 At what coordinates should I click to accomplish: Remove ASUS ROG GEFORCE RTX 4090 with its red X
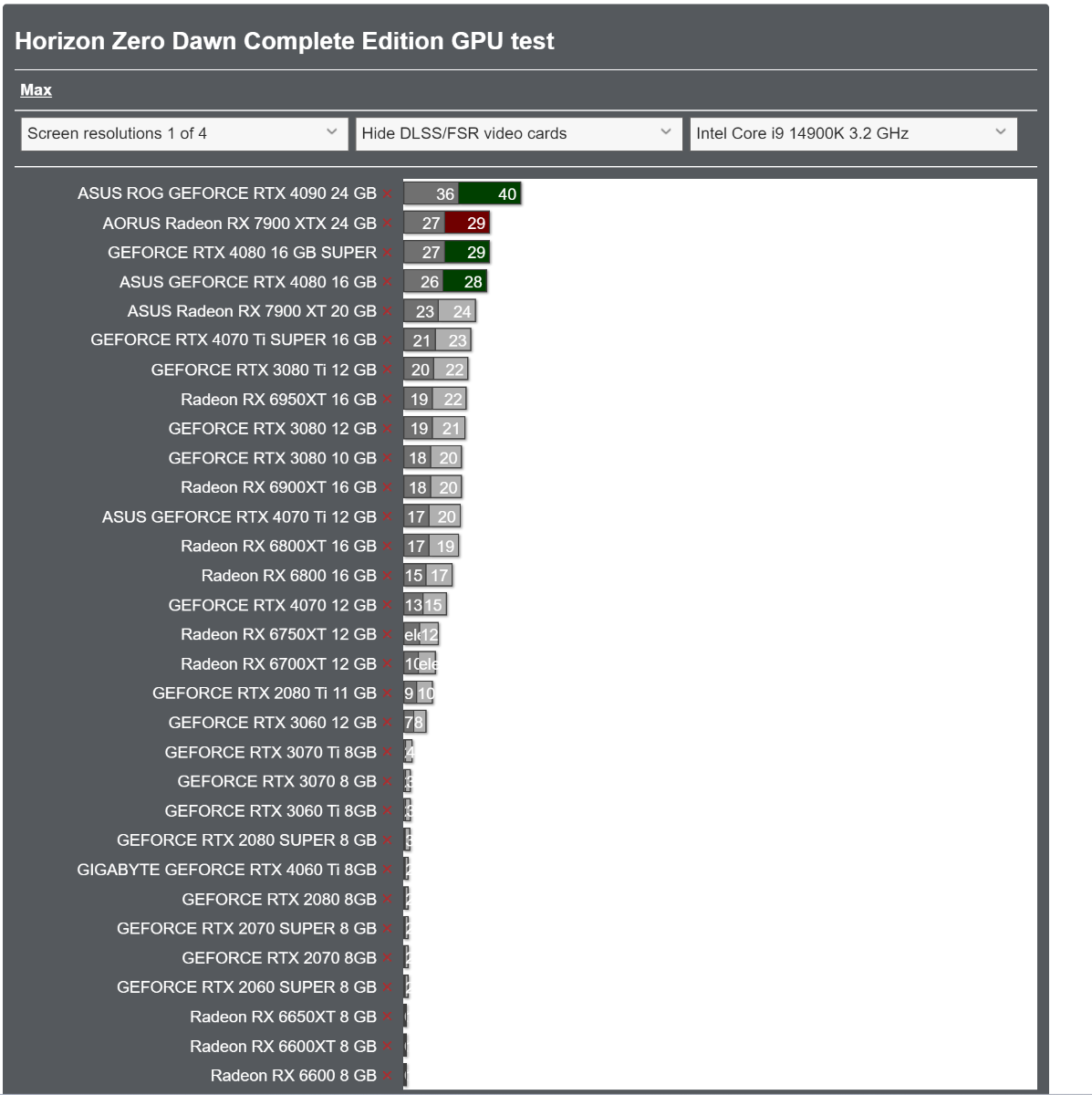pyautogui.click(x=388, y=194)
